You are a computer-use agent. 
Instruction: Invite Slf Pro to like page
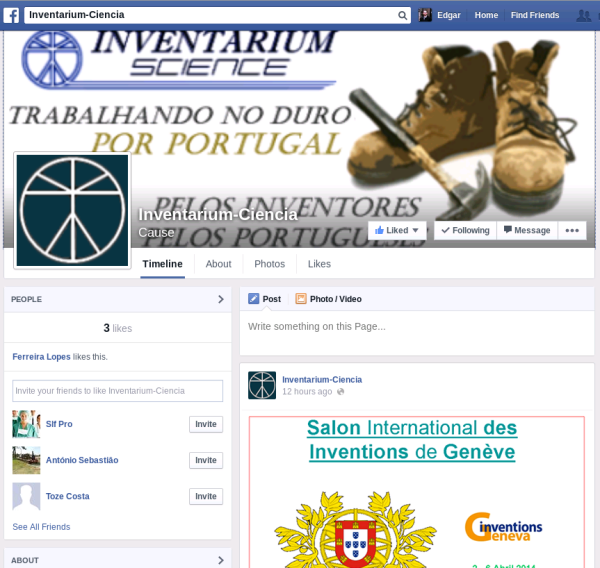(206, 424)
